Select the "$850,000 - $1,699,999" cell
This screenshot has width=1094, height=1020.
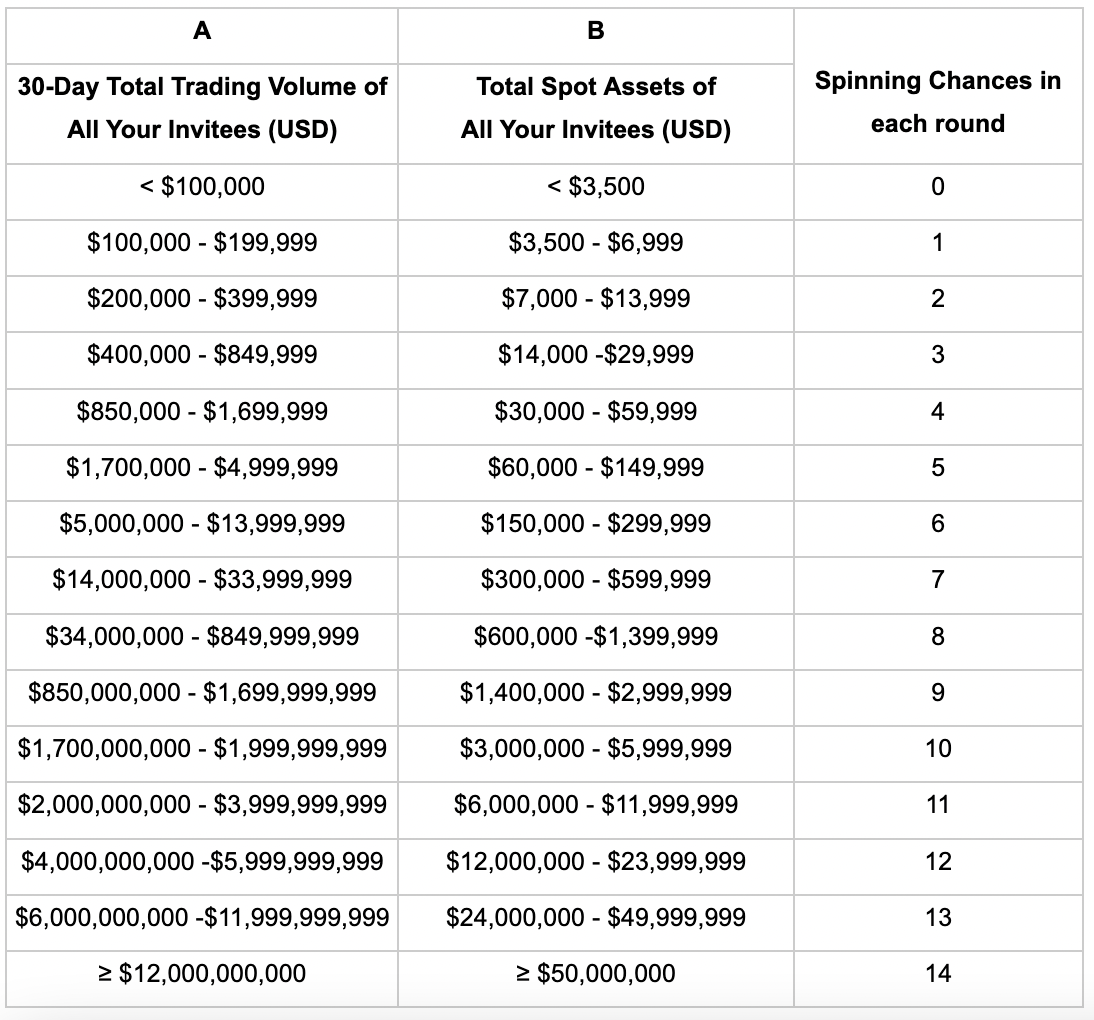pyautogui.click(x=202, y=411)
